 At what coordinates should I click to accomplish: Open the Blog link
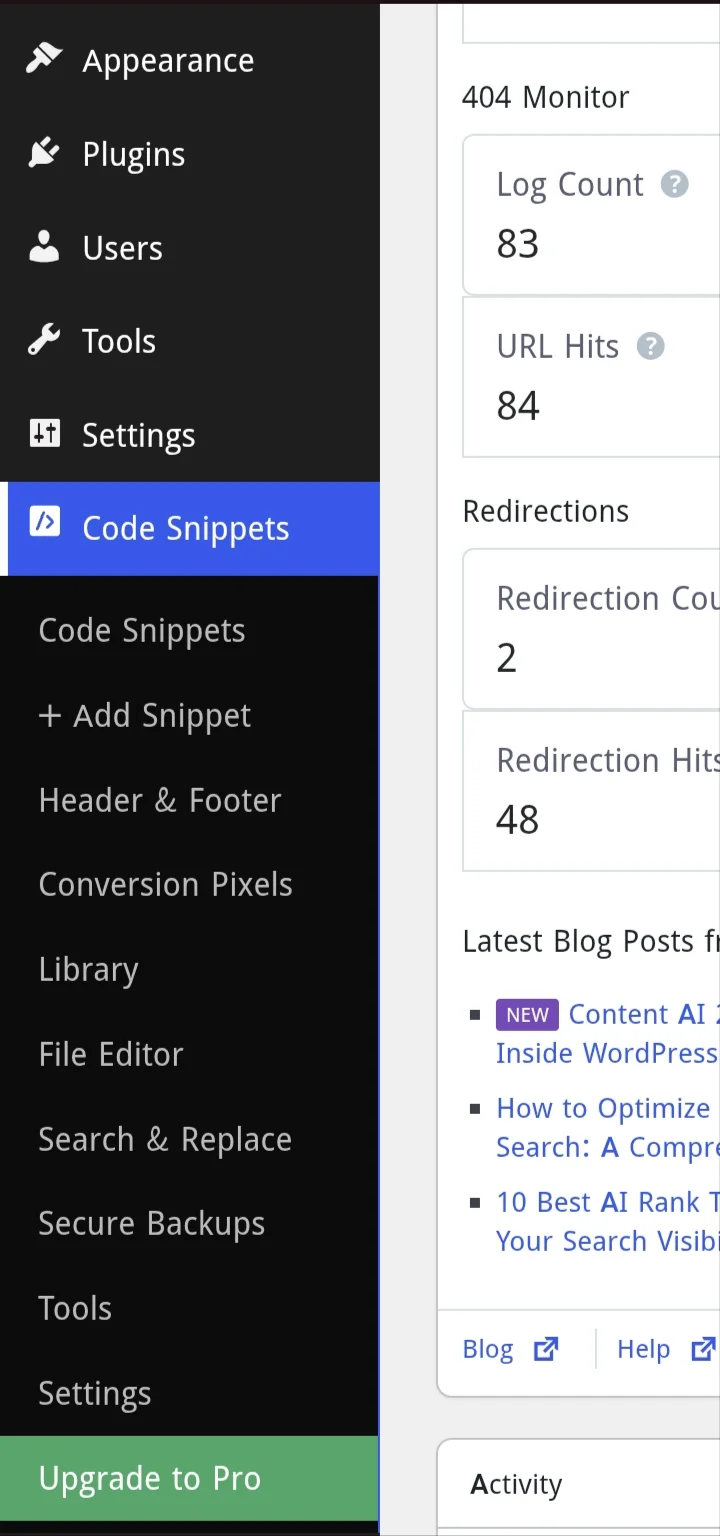tap(488, 1349)
